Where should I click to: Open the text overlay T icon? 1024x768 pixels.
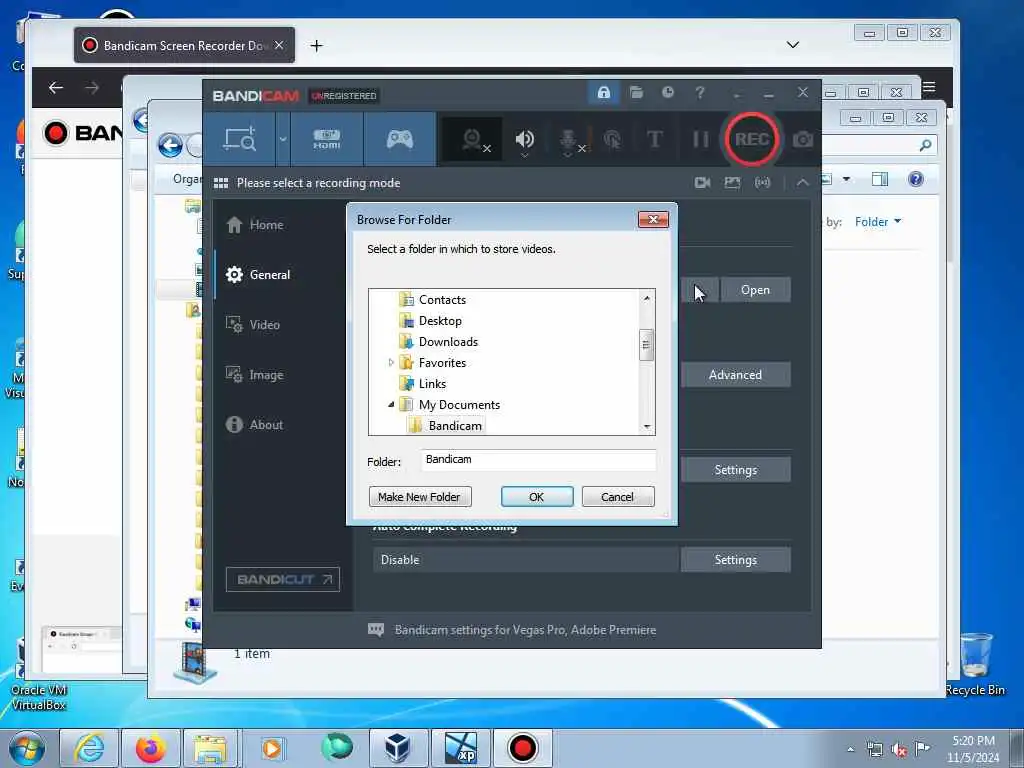coord(654,139)
